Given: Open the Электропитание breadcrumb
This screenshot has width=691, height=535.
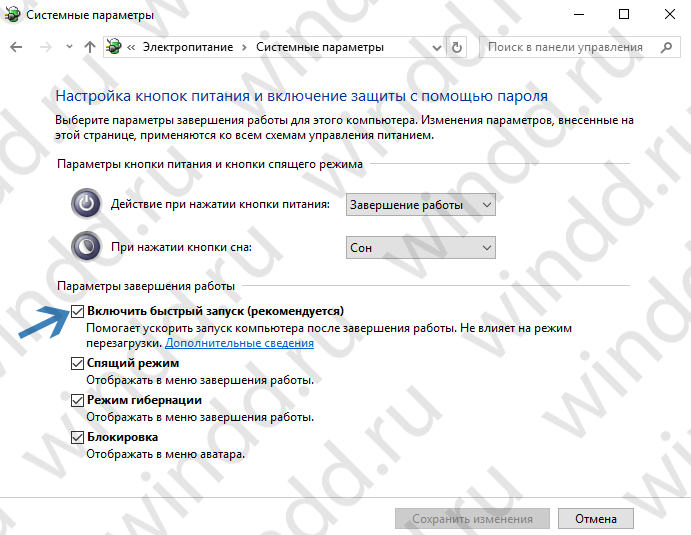Looking at the screenshot, I should [x=188, y=47].
